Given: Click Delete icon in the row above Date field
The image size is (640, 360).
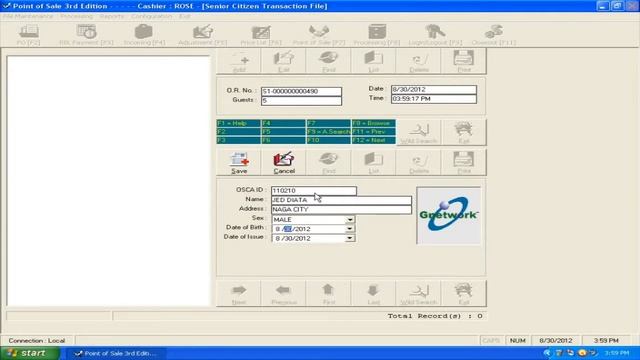Looking at the screenshot, I should 419,61.
